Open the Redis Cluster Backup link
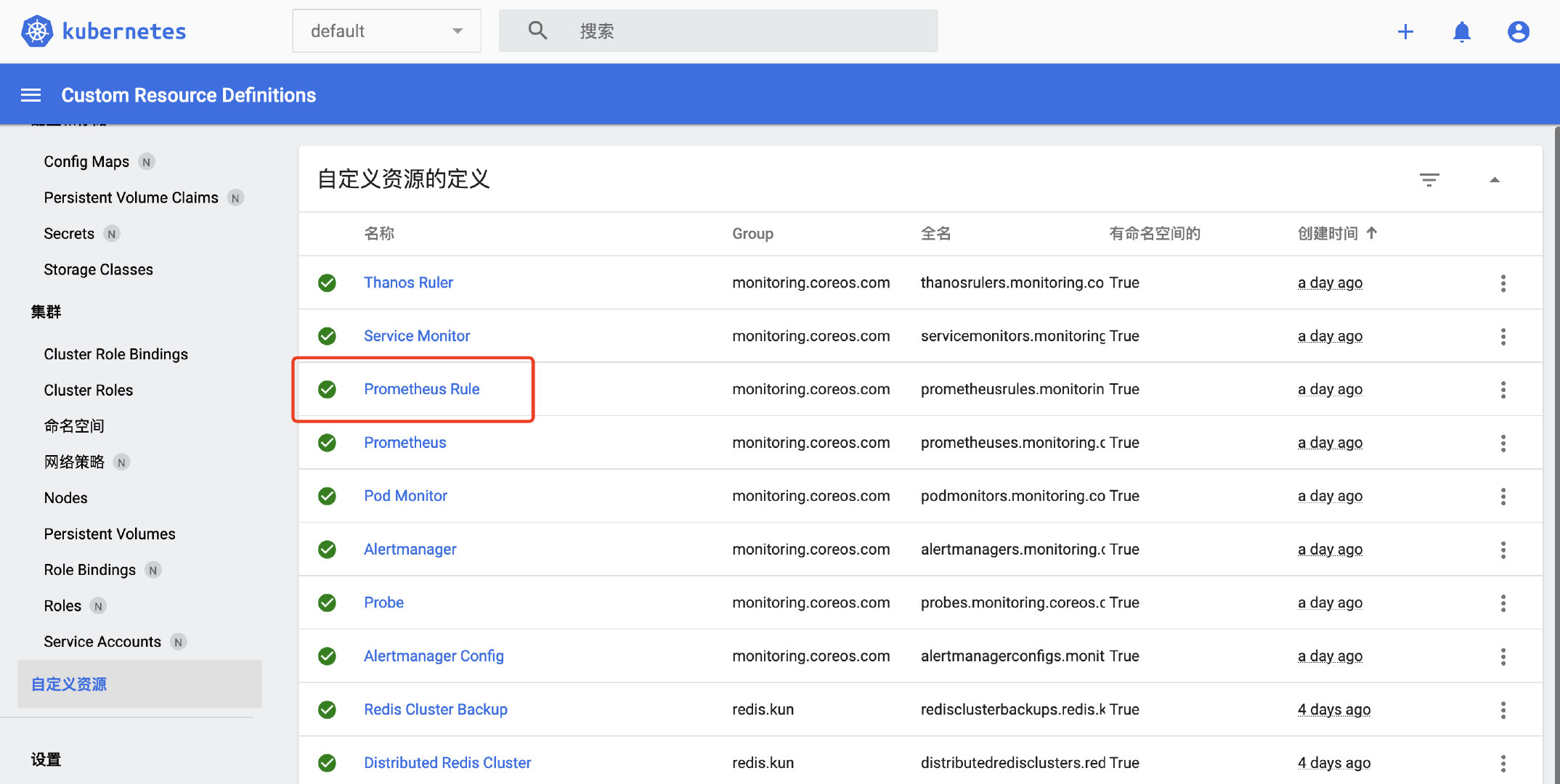This screenshot has width=1560, height=784. 435,709
